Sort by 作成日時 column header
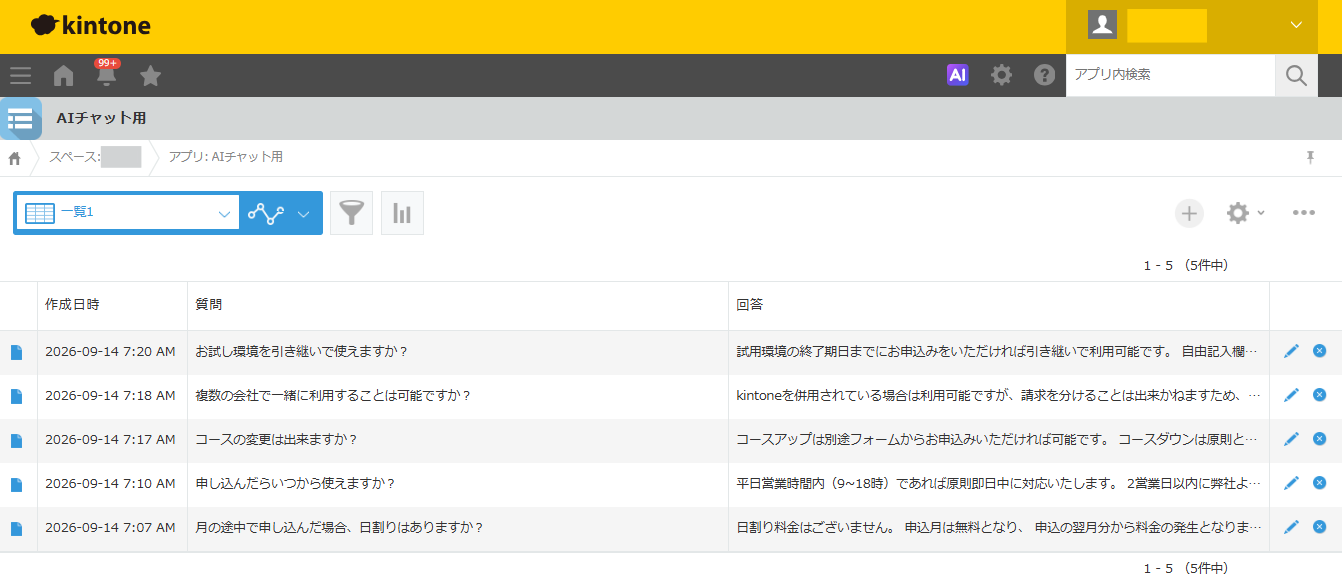1342x583 pixels. coord(72,304)
